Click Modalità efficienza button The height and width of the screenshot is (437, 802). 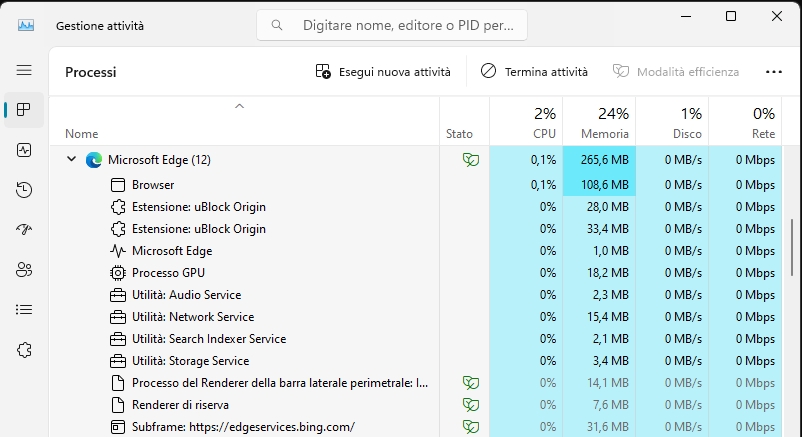point(676,72)
